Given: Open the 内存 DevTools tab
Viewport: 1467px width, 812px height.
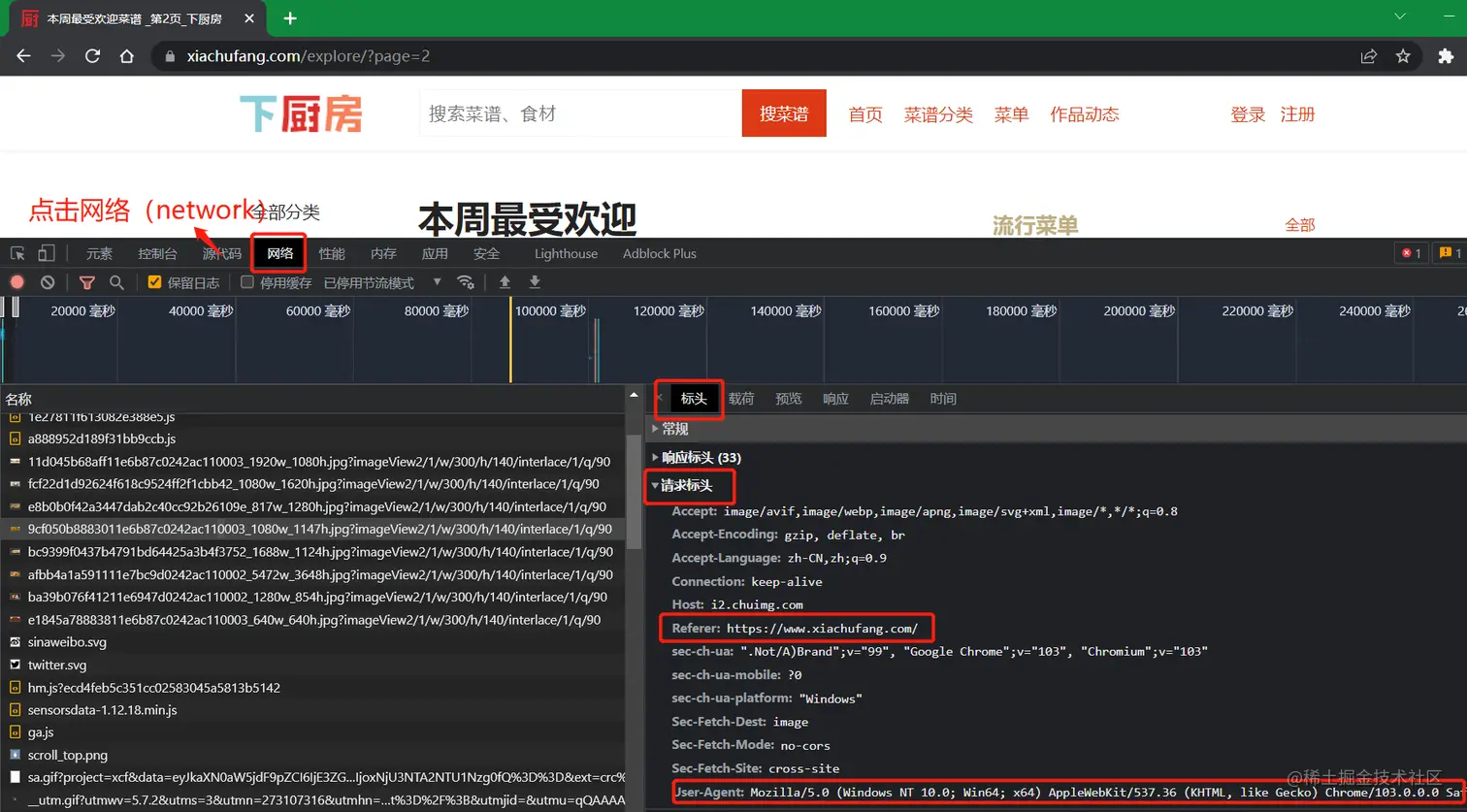Looking at the screenshot, I should [383, 253].
